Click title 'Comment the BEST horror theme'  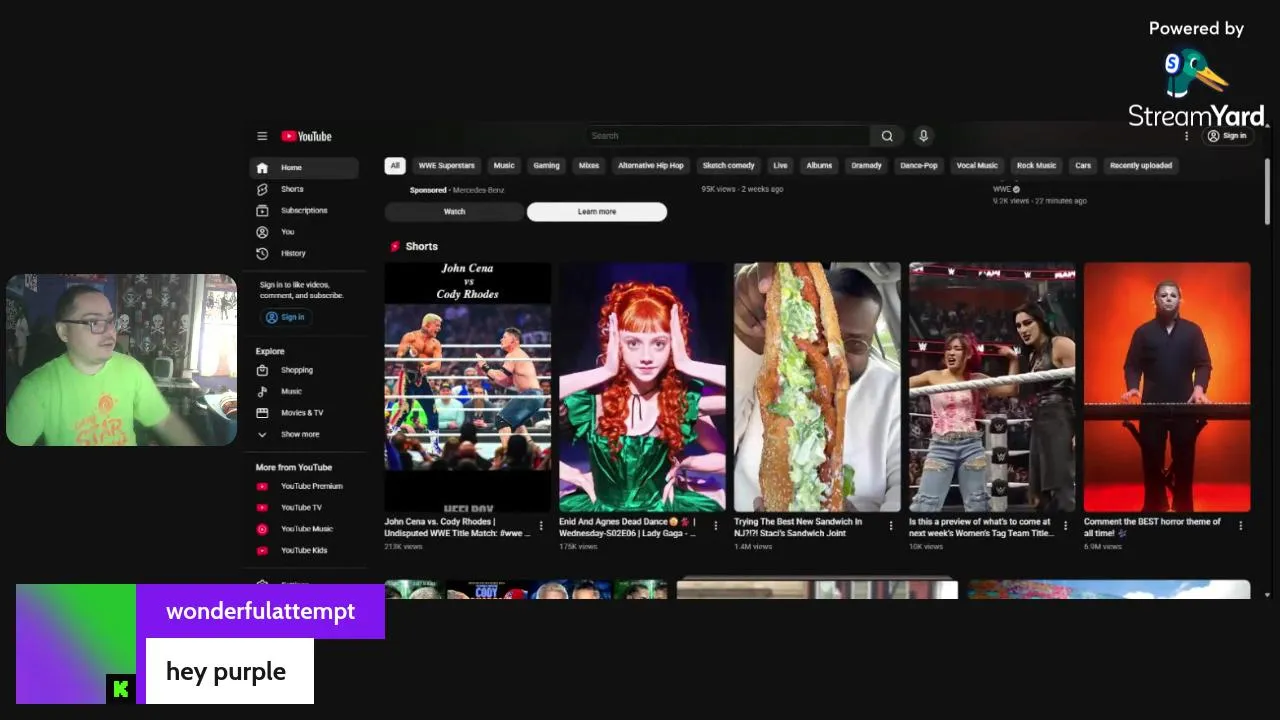[1152, 527]
